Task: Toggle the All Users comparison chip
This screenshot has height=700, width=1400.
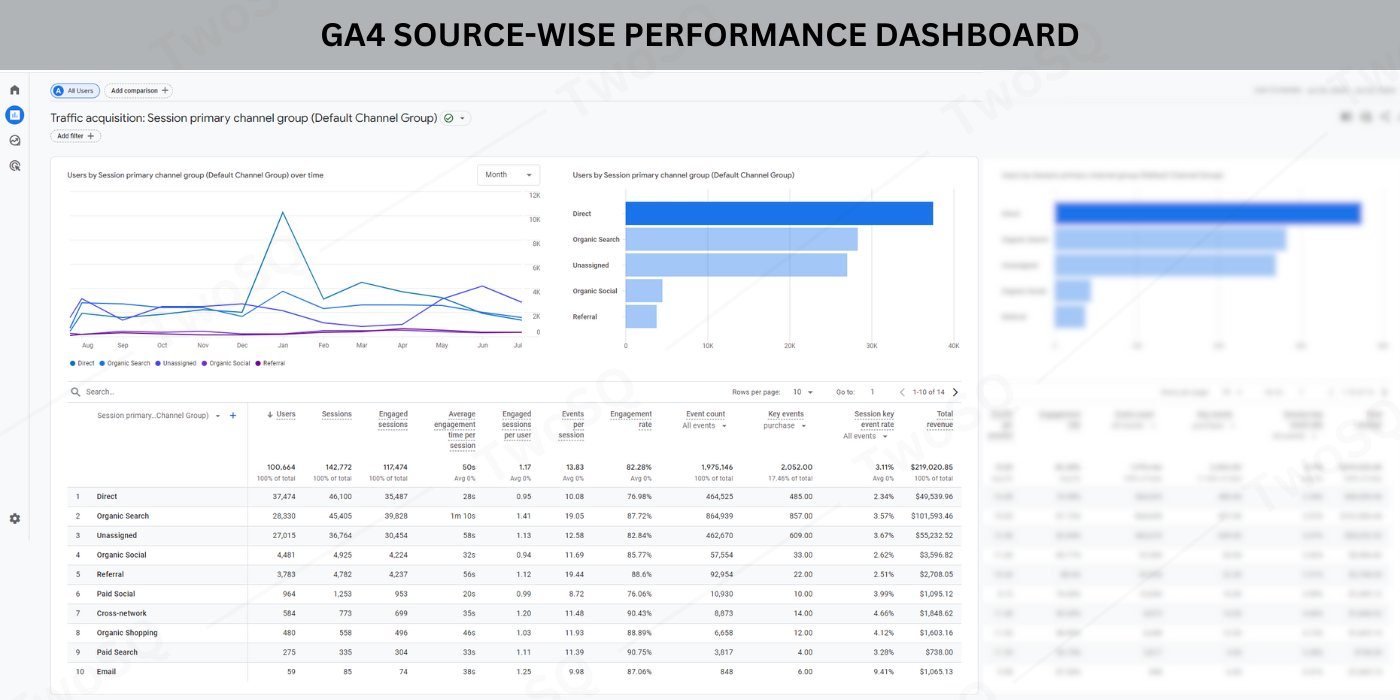Action: click(74, 91)
